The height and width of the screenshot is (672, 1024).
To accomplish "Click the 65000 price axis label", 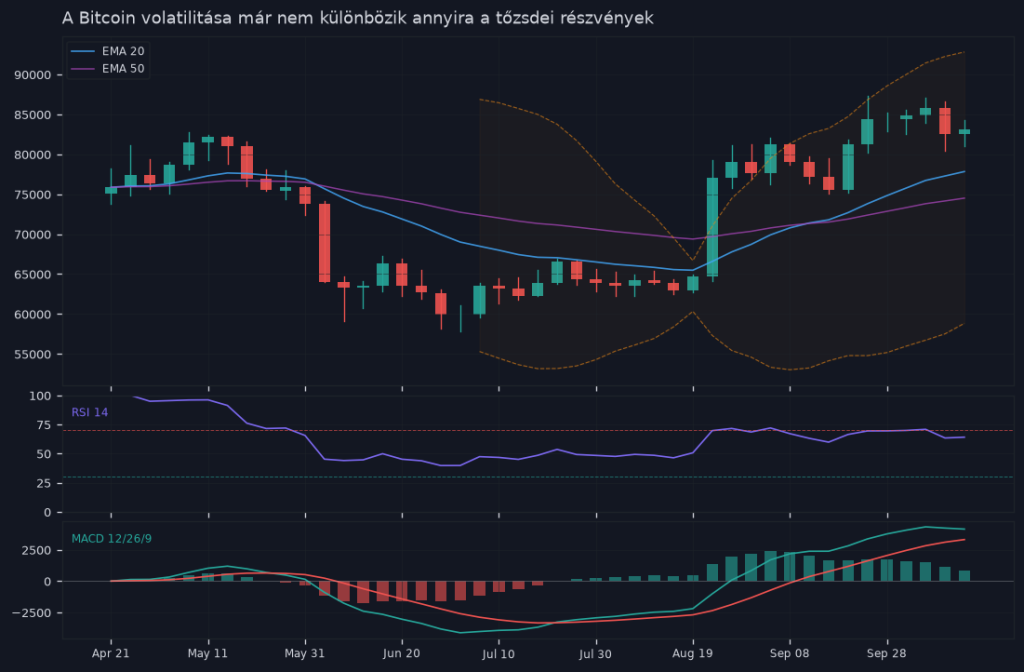I will pyautogui.click(x=33, y=274).
